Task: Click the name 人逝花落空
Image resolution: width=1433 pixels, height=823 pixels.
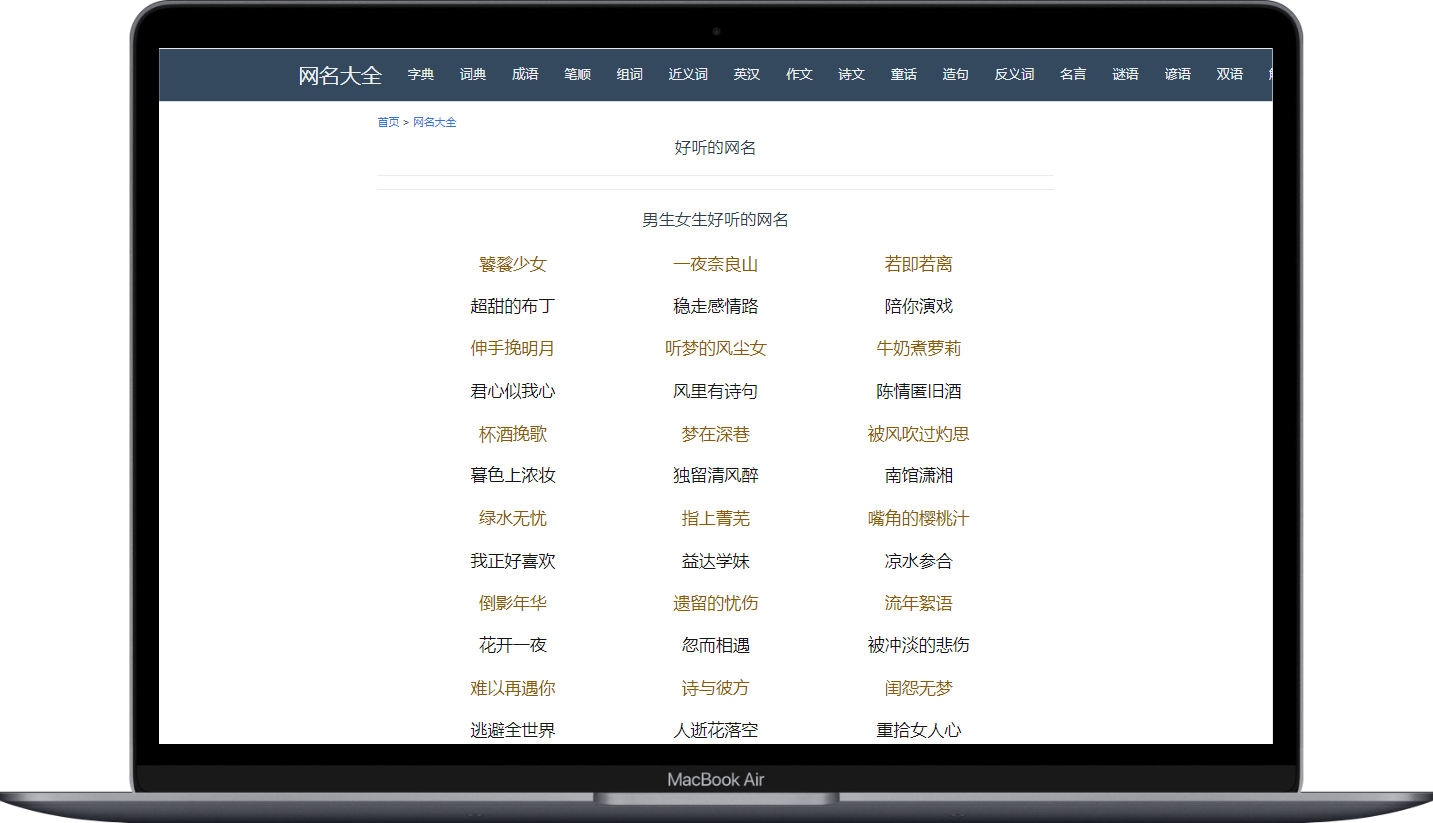Action: [x=716, y=730]
